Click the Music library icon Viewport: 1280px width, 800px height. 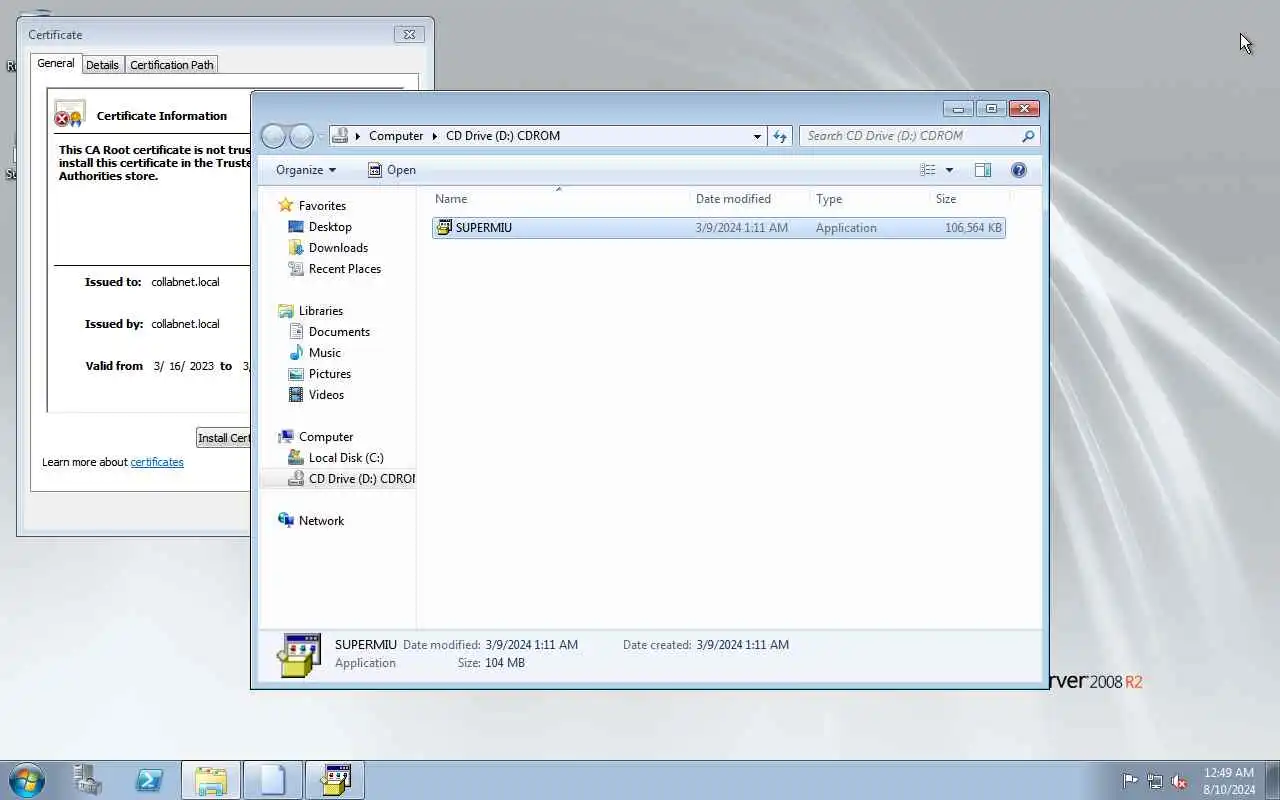point(296,353)
